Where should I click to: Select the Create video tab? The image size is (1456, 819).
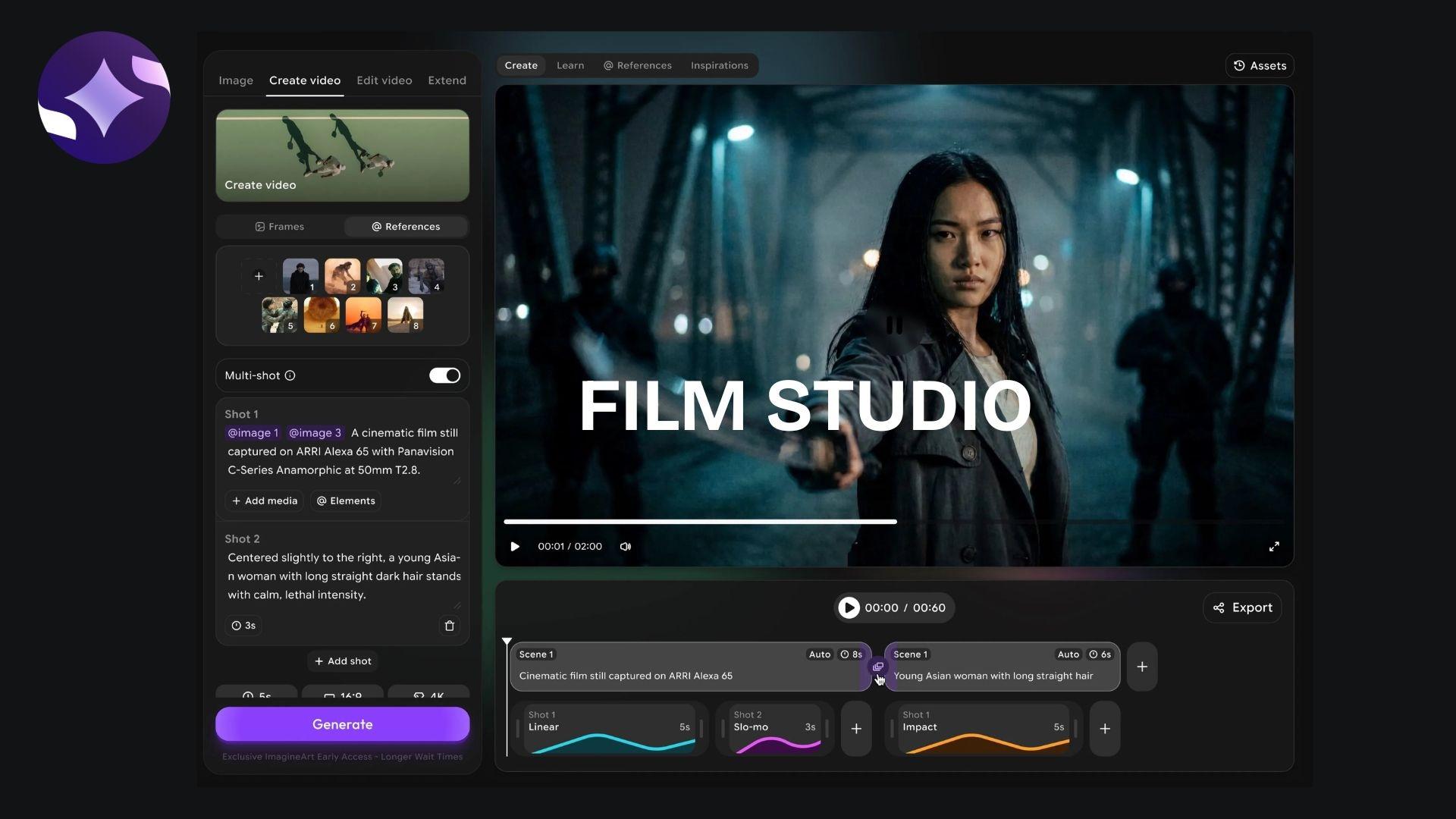point(305,80)
